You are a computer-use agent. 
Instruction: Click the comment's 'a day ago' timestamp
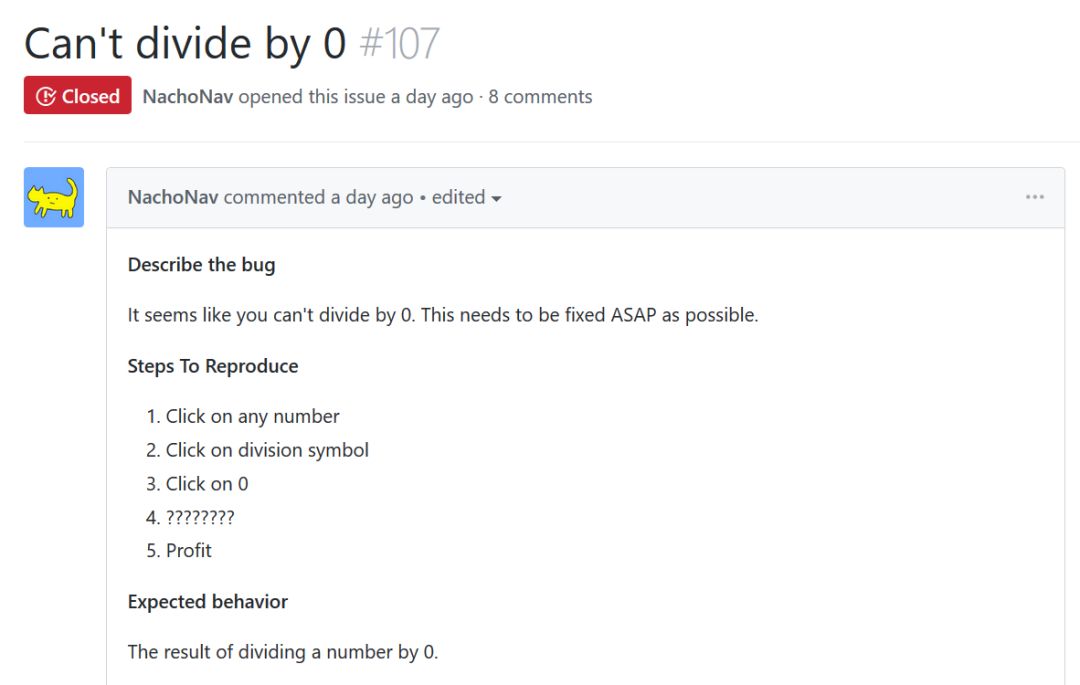[372, 197]
